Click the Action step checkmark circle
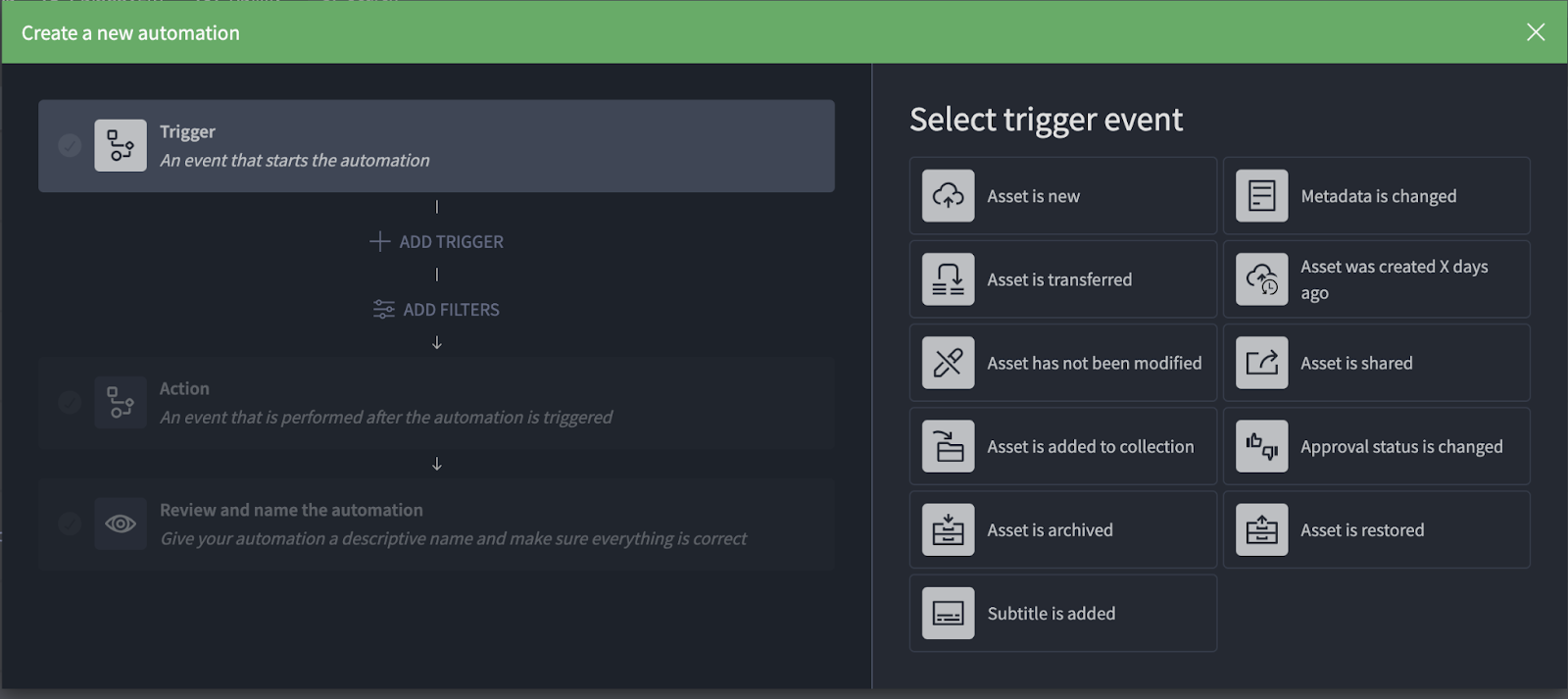1568x699 pixels. click(70, 402)
